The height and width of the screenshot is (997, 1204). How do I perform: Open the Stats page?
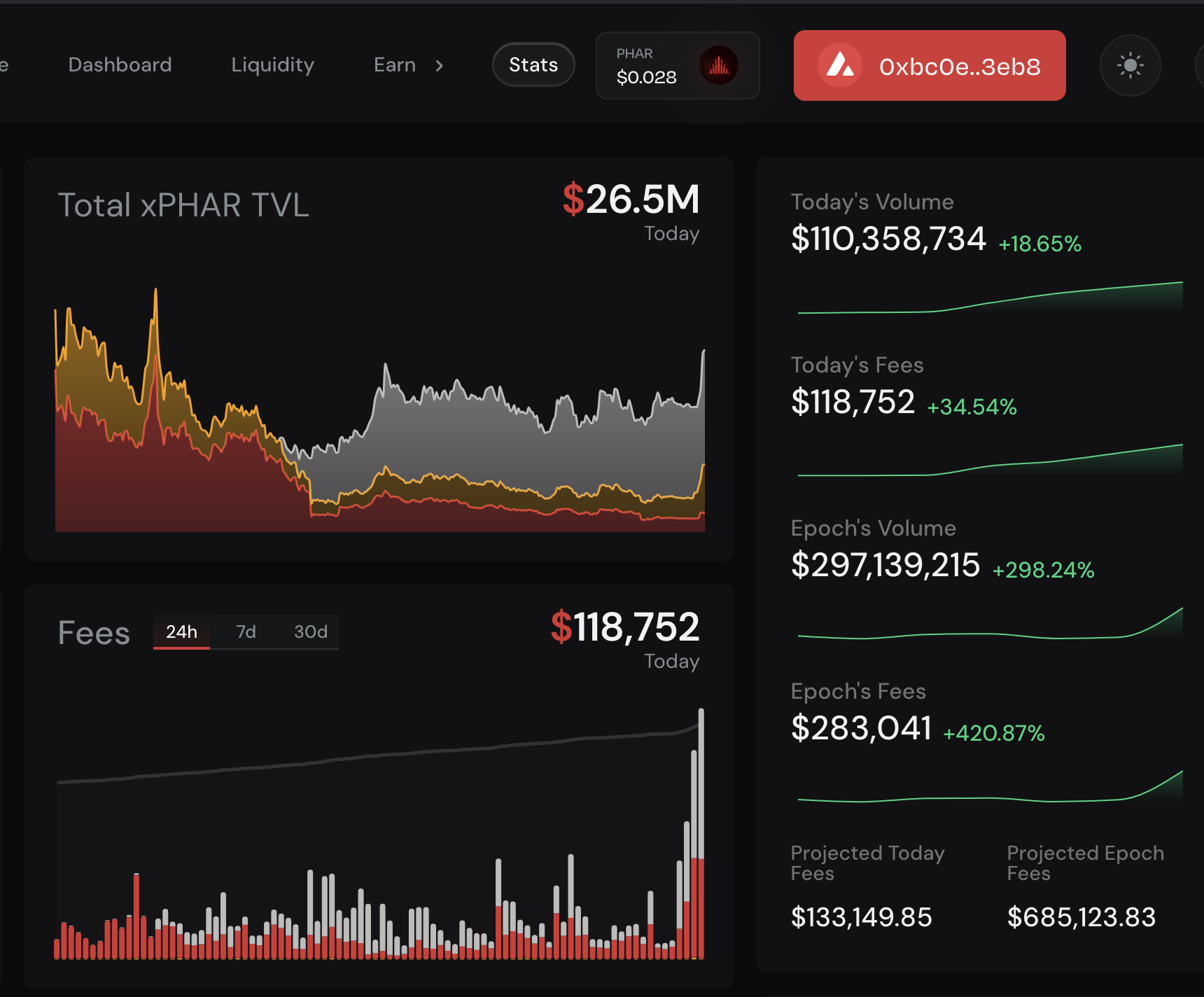533,64
